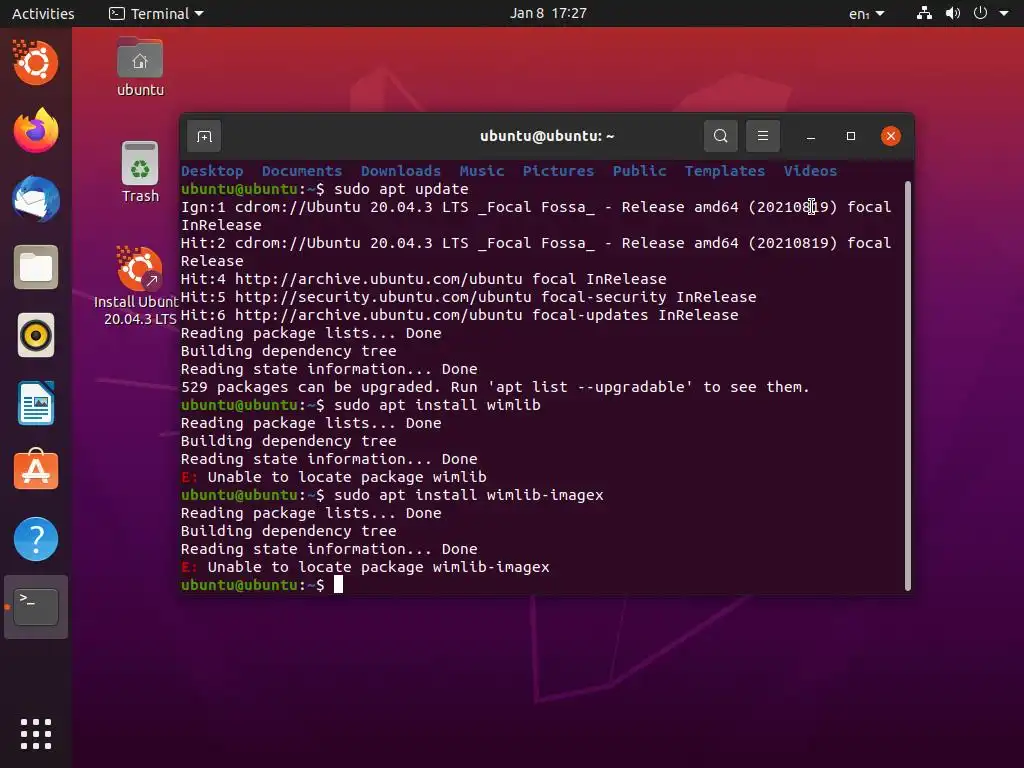Click the 'Pictures' directory name in terminal
Viewport: 1024px width, 768px height.
coord(558,171)
